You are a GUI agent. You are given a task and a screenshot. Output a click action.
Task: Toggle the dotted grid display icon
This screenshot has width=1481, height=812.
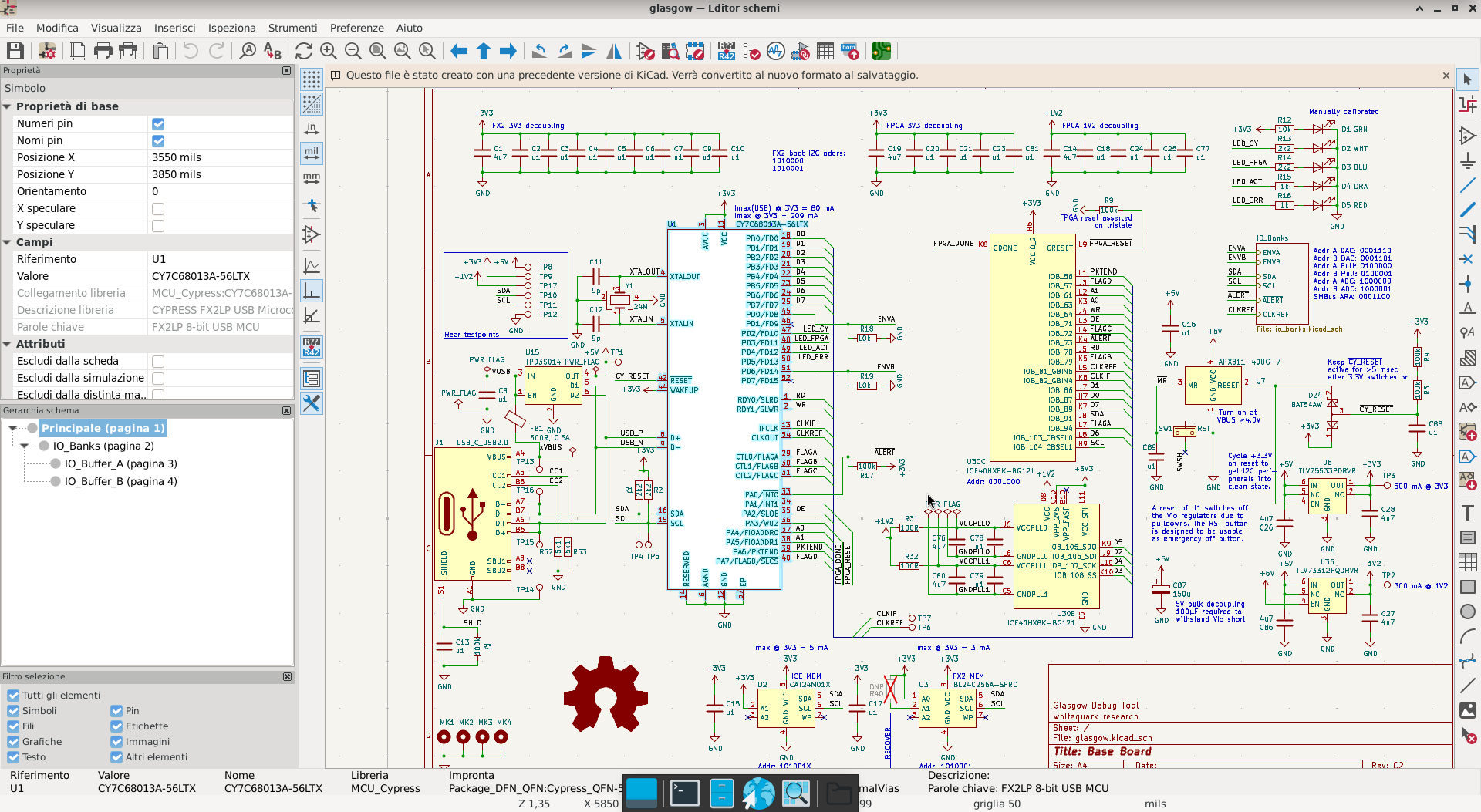312,79
